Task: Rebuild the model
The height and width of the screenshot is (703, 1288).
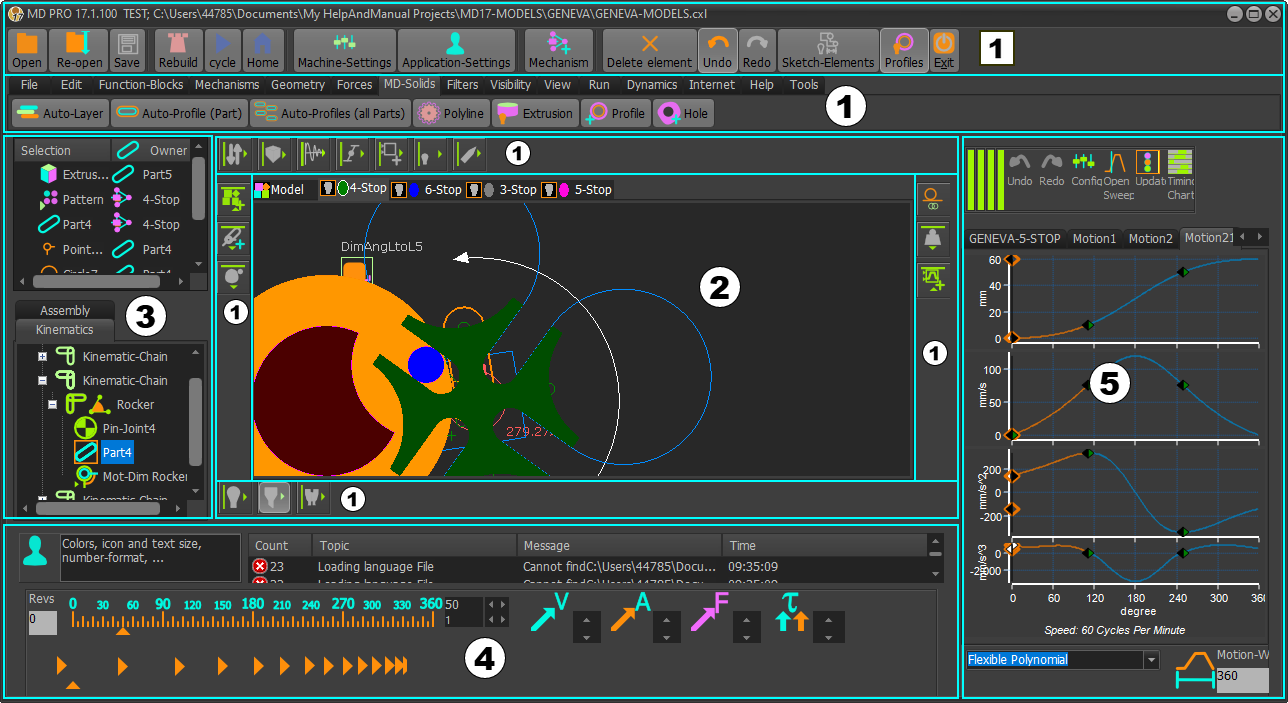Action: (178, 50)
